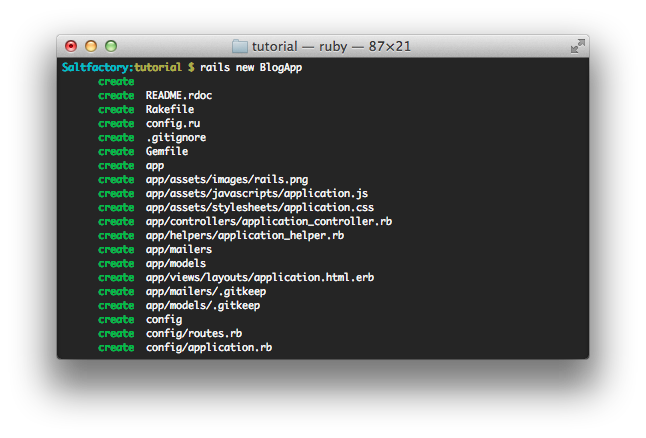Click the red close window button
646x438 pixels.
click(71, 46)
